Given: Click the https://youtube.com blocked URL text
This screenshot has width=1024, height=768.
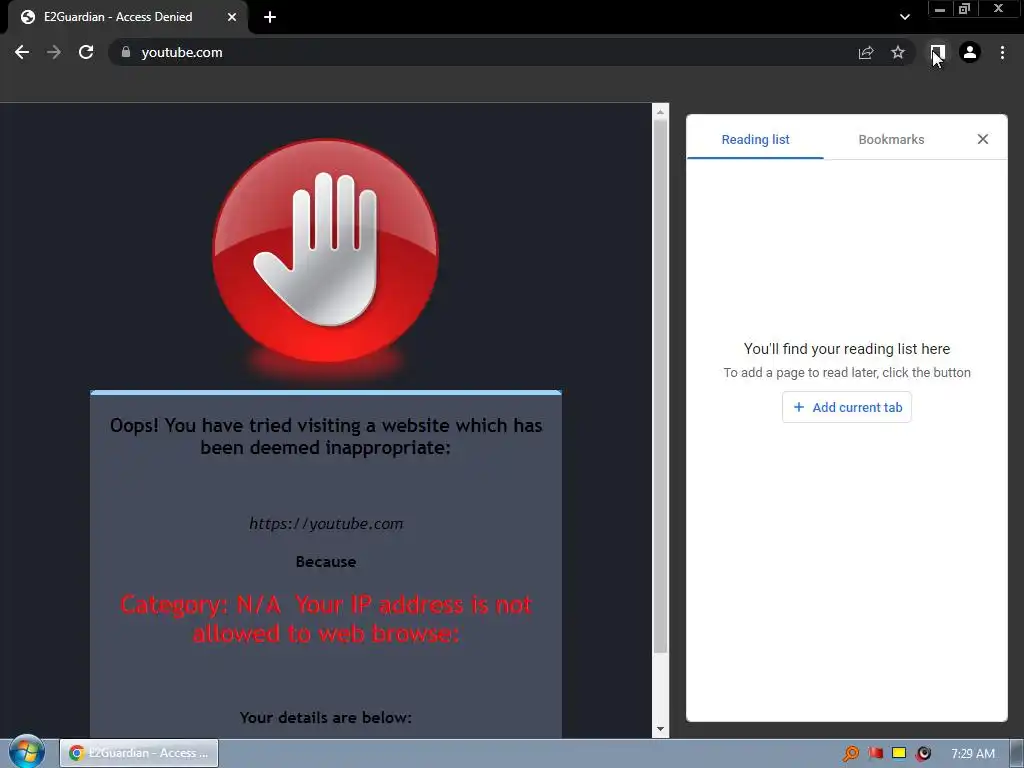Looking at the screenshot, I should coord(326,524).
